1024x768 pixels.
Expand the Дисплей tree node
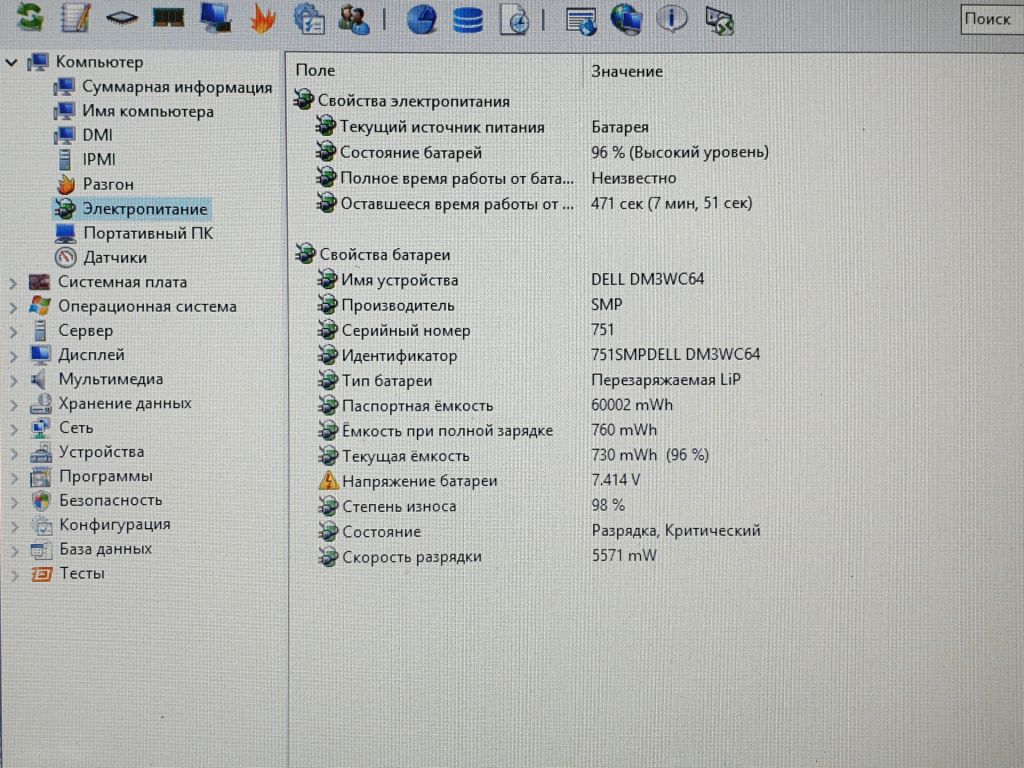coord(13,357)
